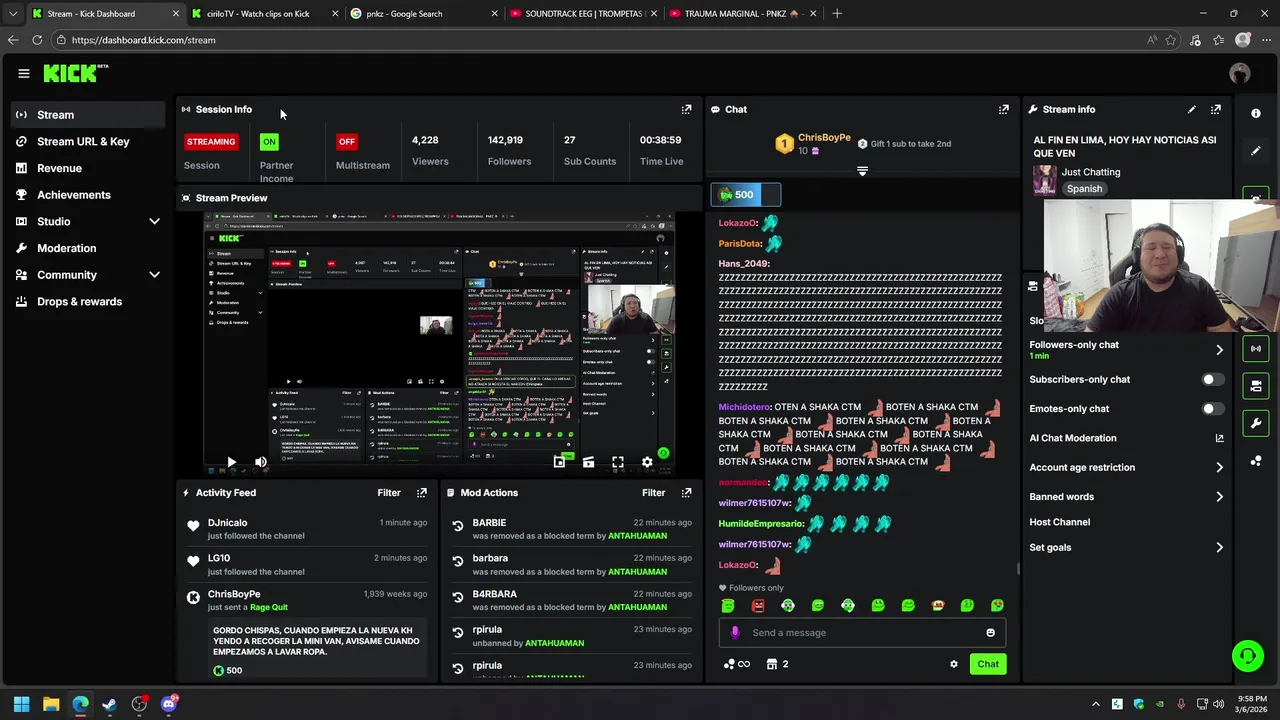Open the emoji picker in message box
This screenshot has height=720, width=1280.
pyautogui.click(x=990, y=632)
